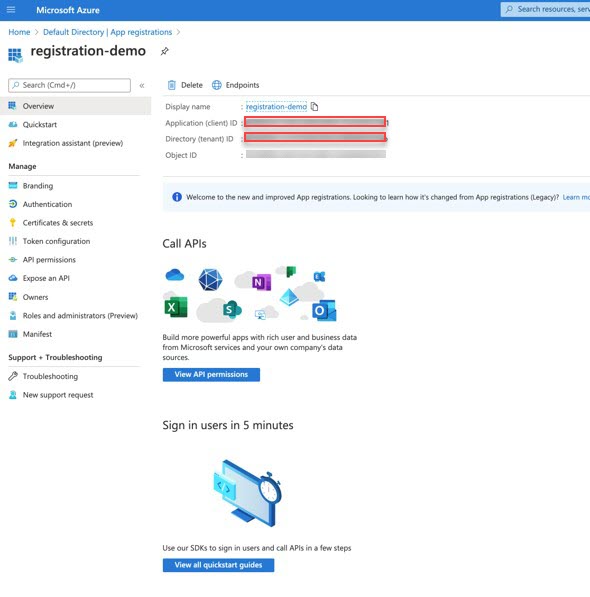590x597 pixels.
Task: Open Default Directory | App registrations breadcrumb
Action: pyautogui.click(x=107, y=32)
